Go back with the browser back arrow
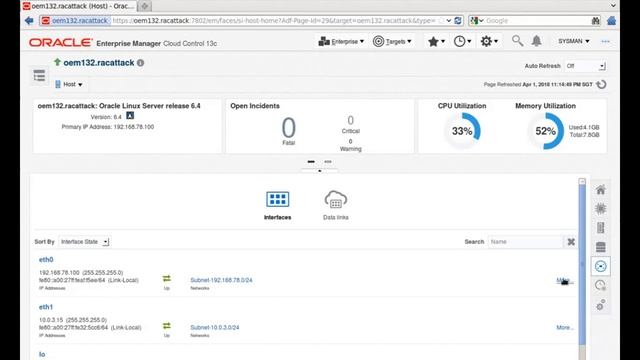The width and height of the screenshot is (640, 360). [29, 20]
